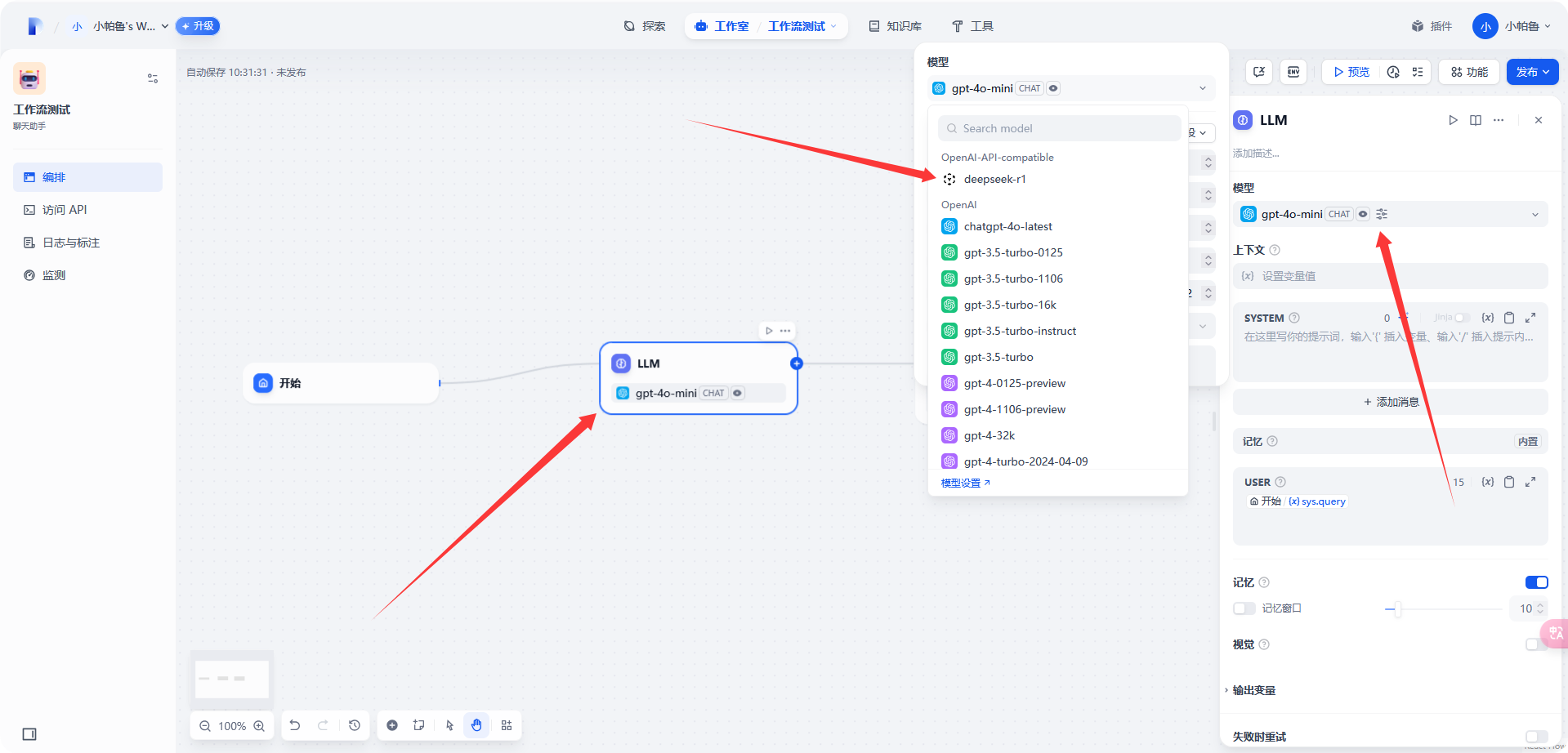Expand the SYSTEM prompt editor
Image resolution: width=1568 pixels, height=753 pixels.
pyautogui.click(x=1530, y=318)
